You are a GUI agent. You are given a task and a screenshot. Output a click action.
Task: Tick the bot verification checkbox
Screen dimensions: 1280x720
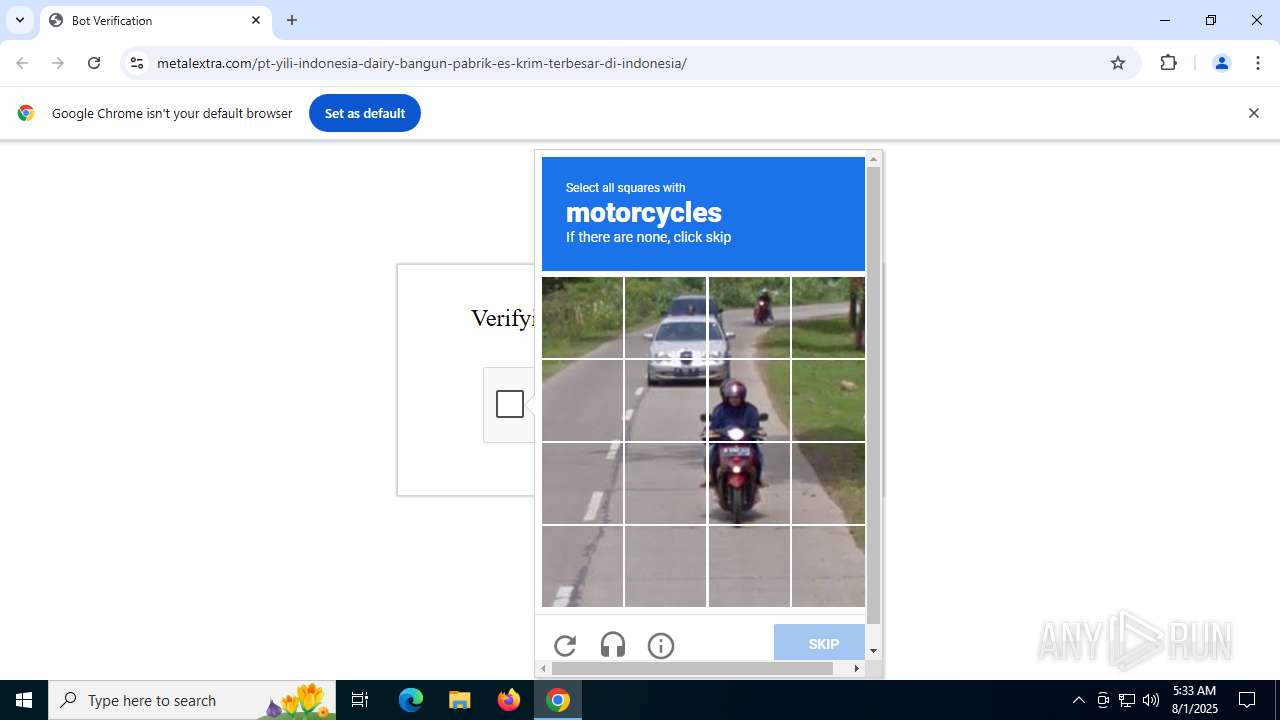(510, 404)
